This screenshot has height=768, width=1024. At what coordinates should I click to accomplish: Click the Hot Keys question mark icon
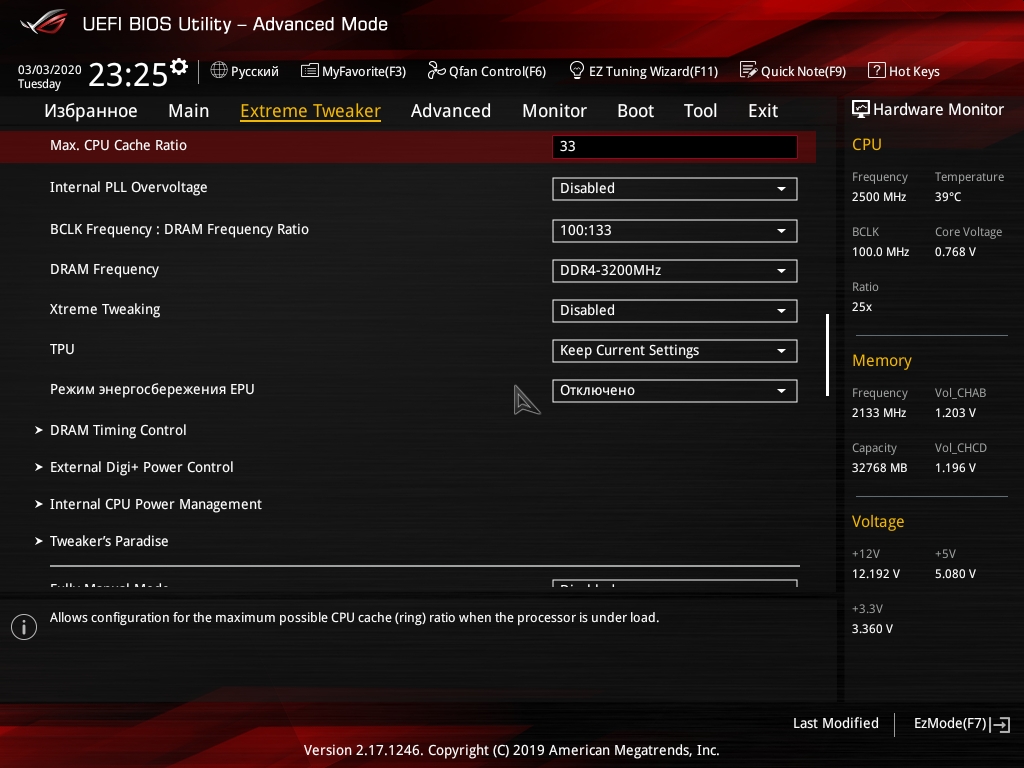pos(876,70)
